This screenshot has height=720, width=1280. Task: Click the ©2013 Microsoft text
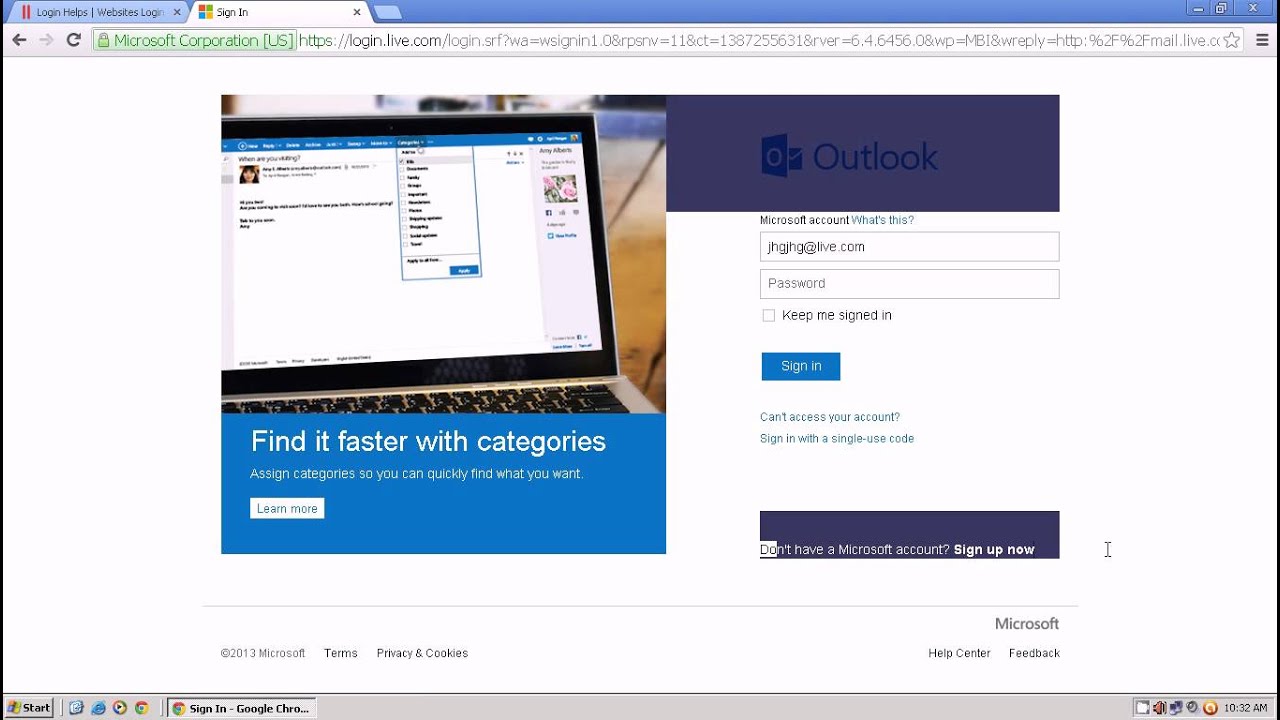(263, 653)
